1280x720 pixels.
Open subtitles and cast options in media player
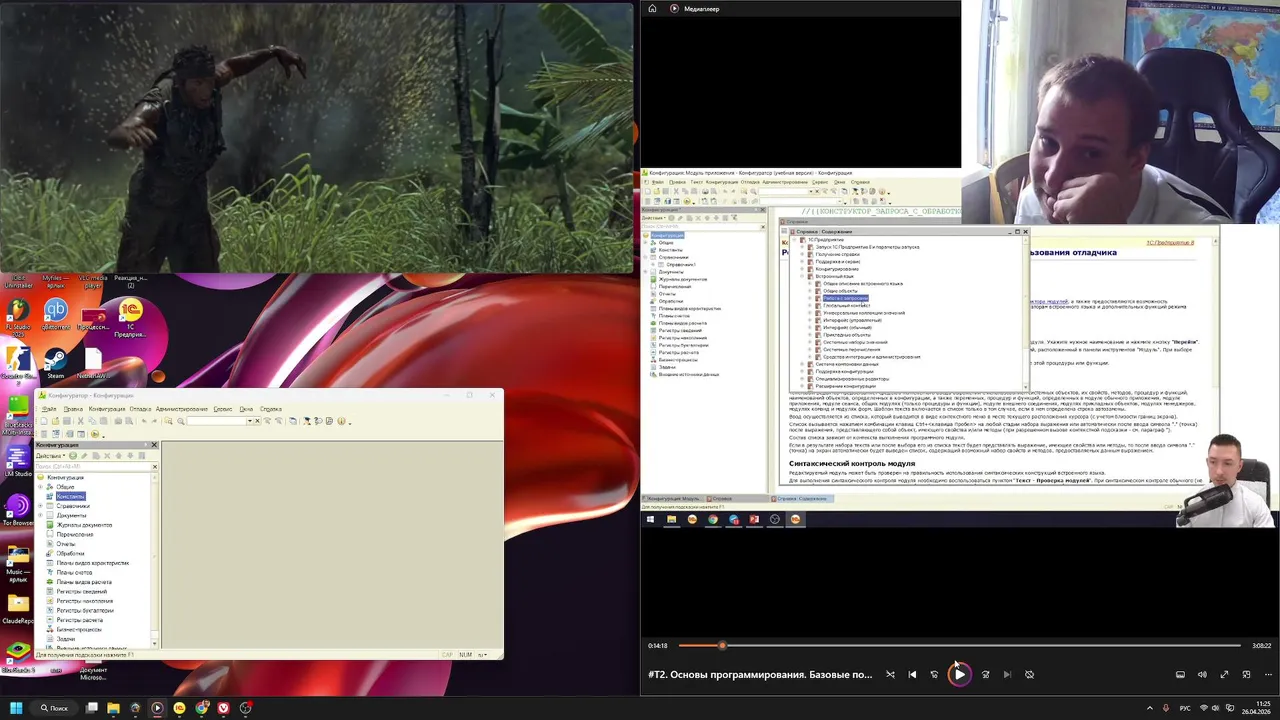click(x=1180, y=674)
